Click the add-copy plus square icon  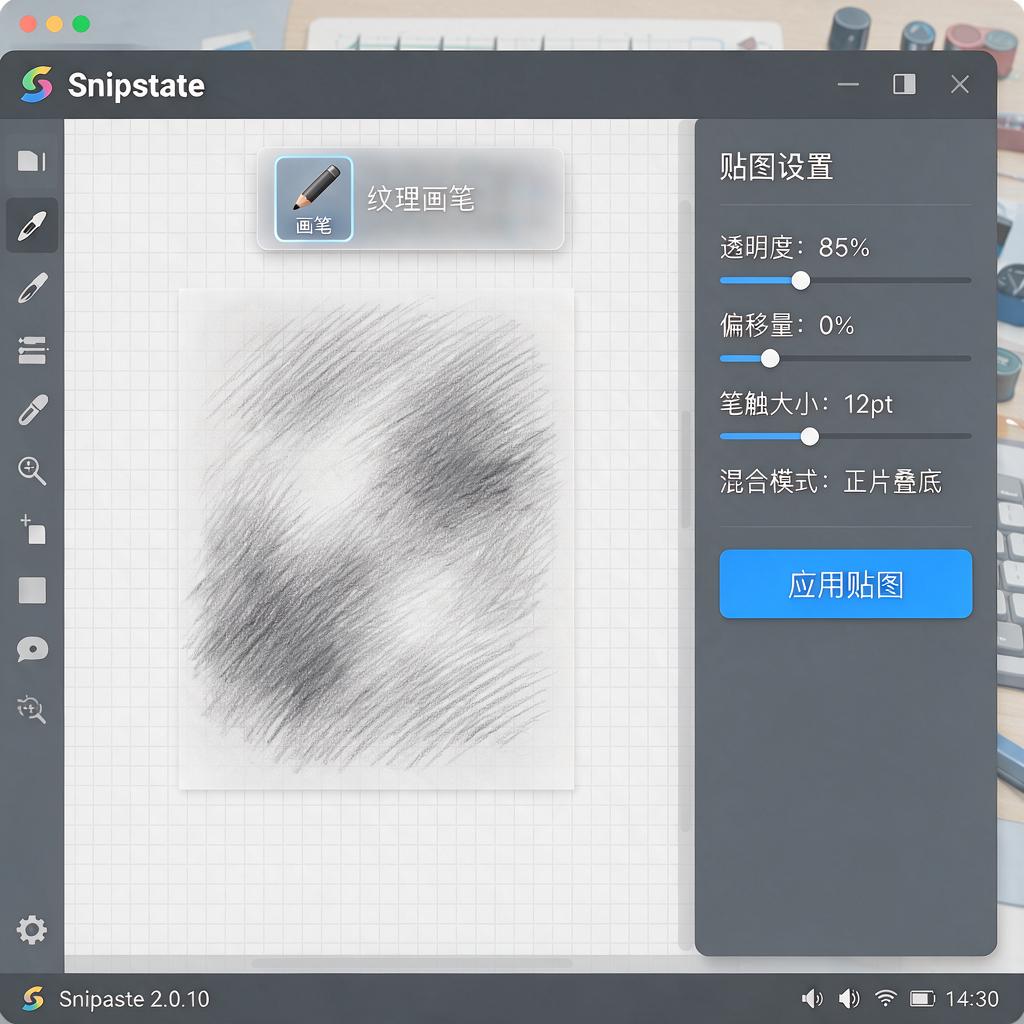click(x=32, y=529)
